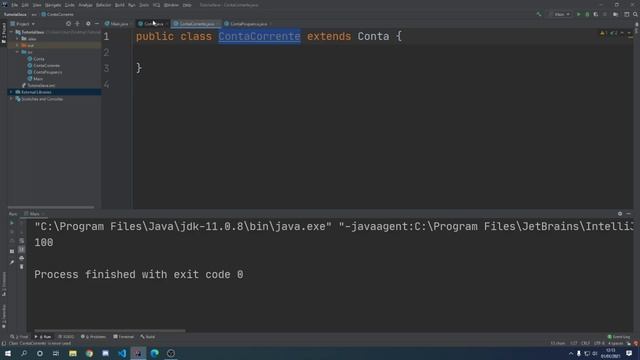The width and height of the screenshot is (640, 360).
Task: Open the Problems tool window button
Action: 93,337
